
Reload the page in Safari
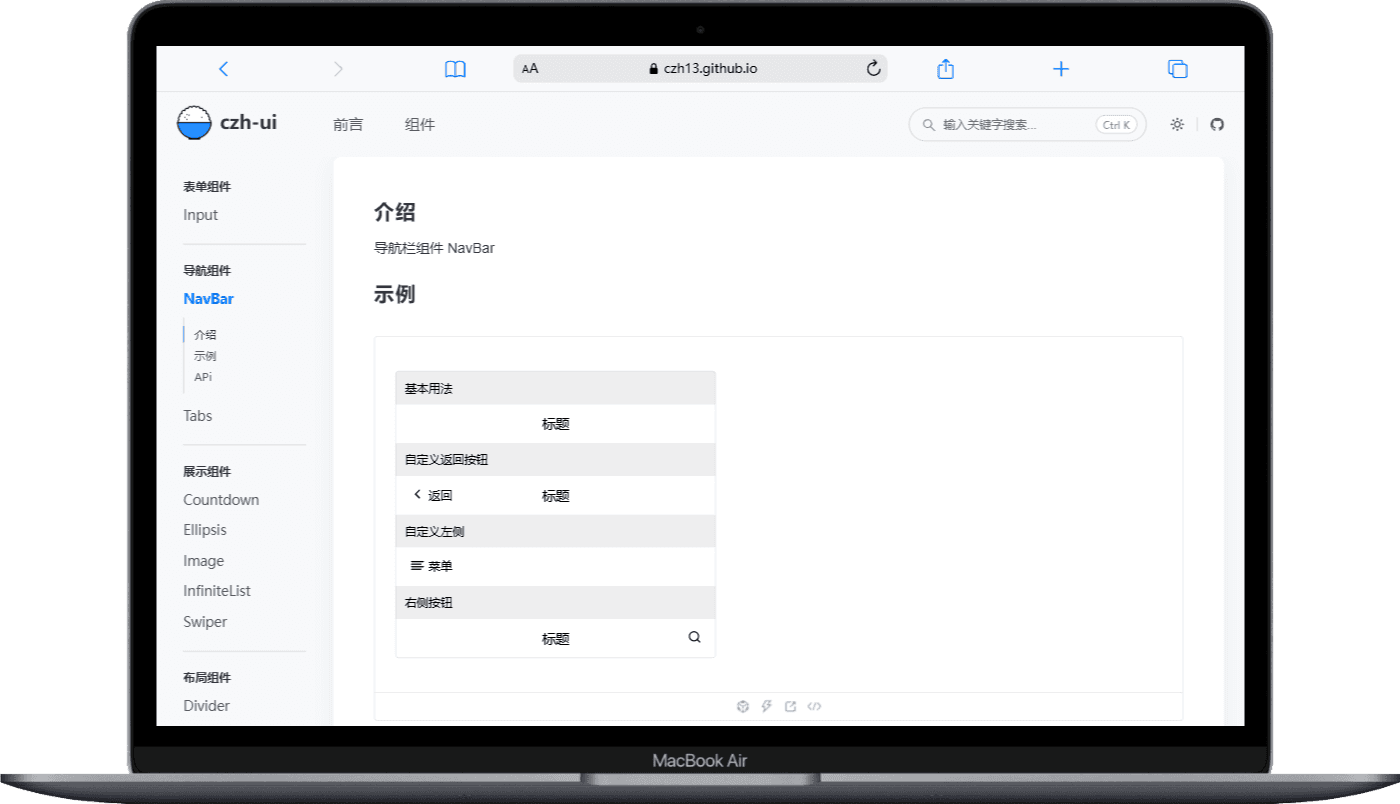coord(871,68)
